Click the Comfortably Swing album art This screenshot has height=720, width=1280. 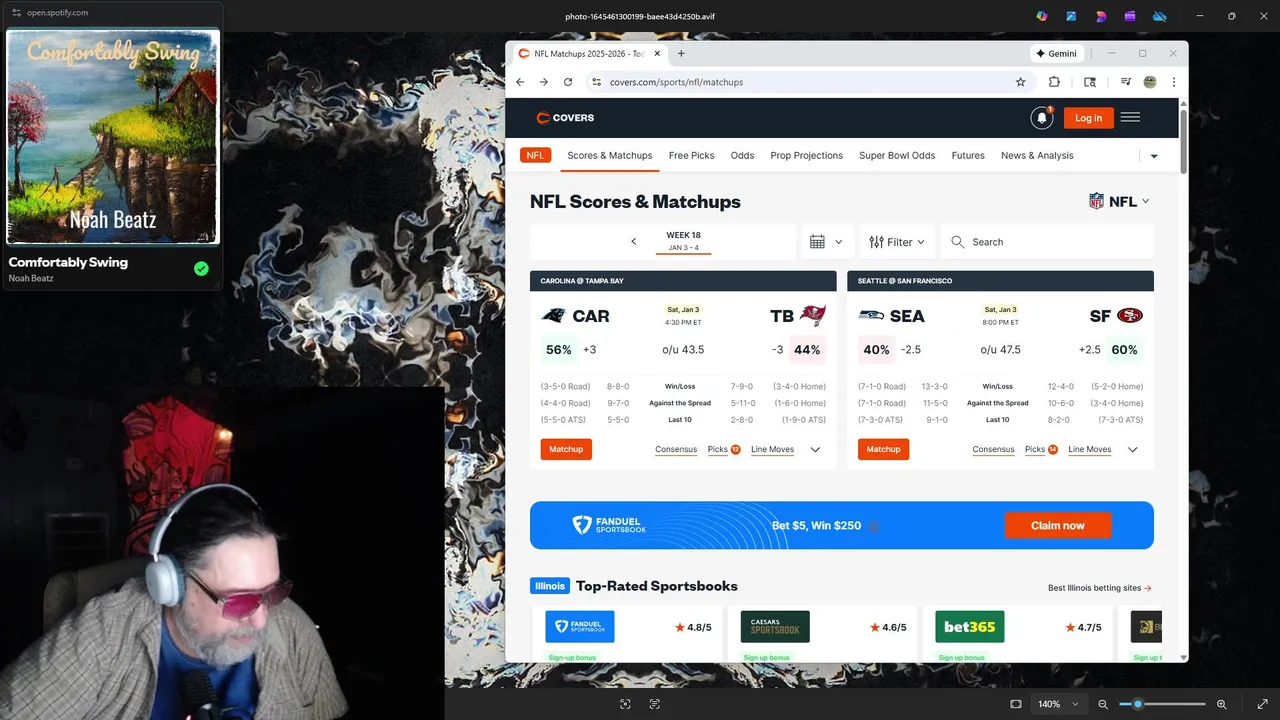coord(113,136)
